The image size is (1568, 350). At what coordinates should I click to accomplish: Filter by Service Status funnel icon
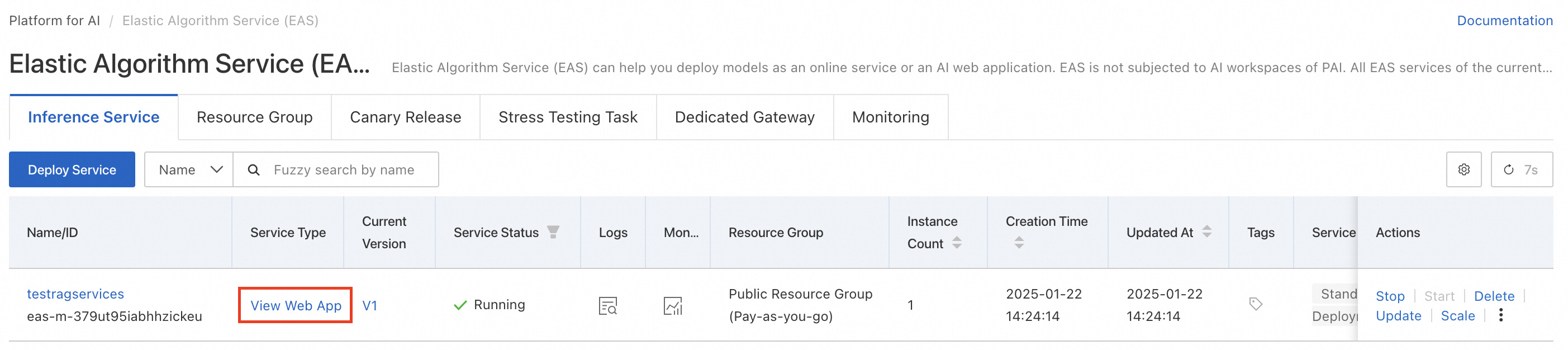[553, 232]
